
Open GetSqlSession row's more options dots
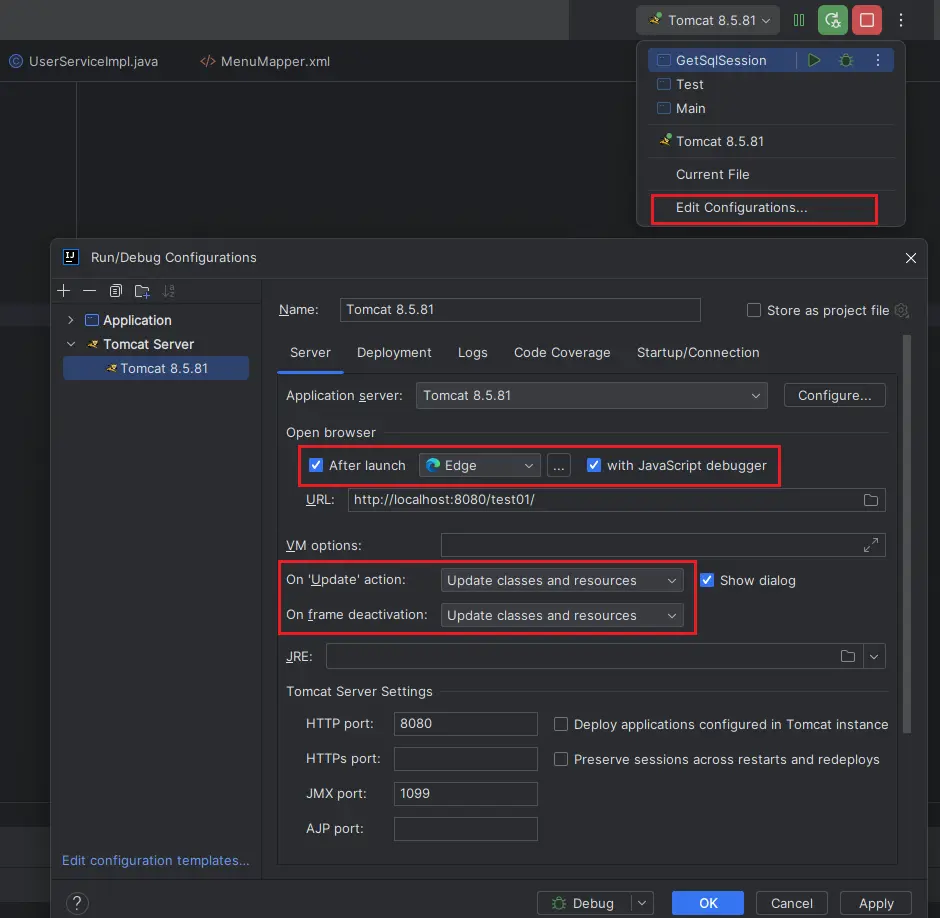(878, 60)
